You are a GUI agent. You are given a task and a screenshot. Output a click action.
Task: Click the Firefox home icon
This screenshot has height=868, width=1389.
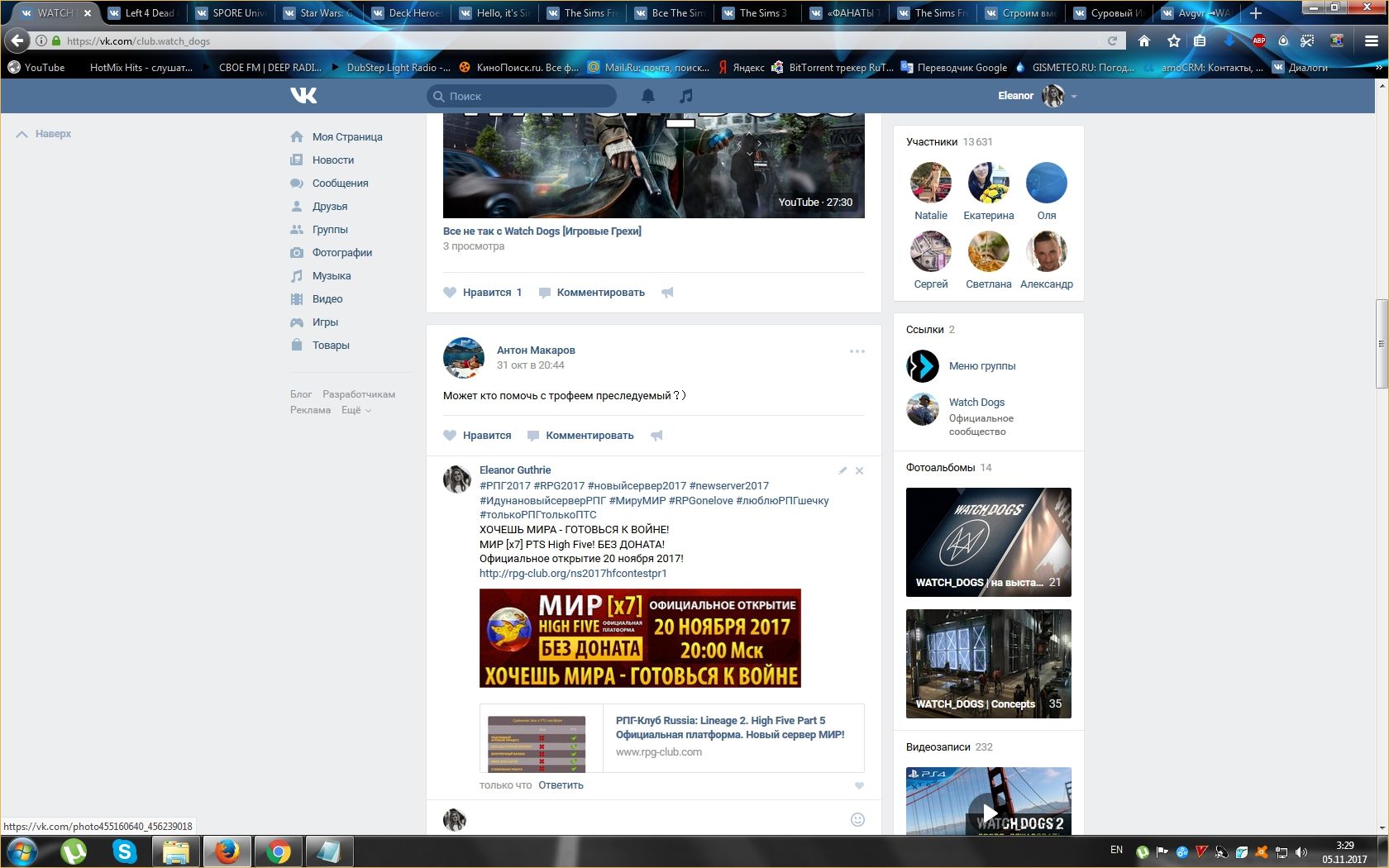click(x=1144, y=41)
